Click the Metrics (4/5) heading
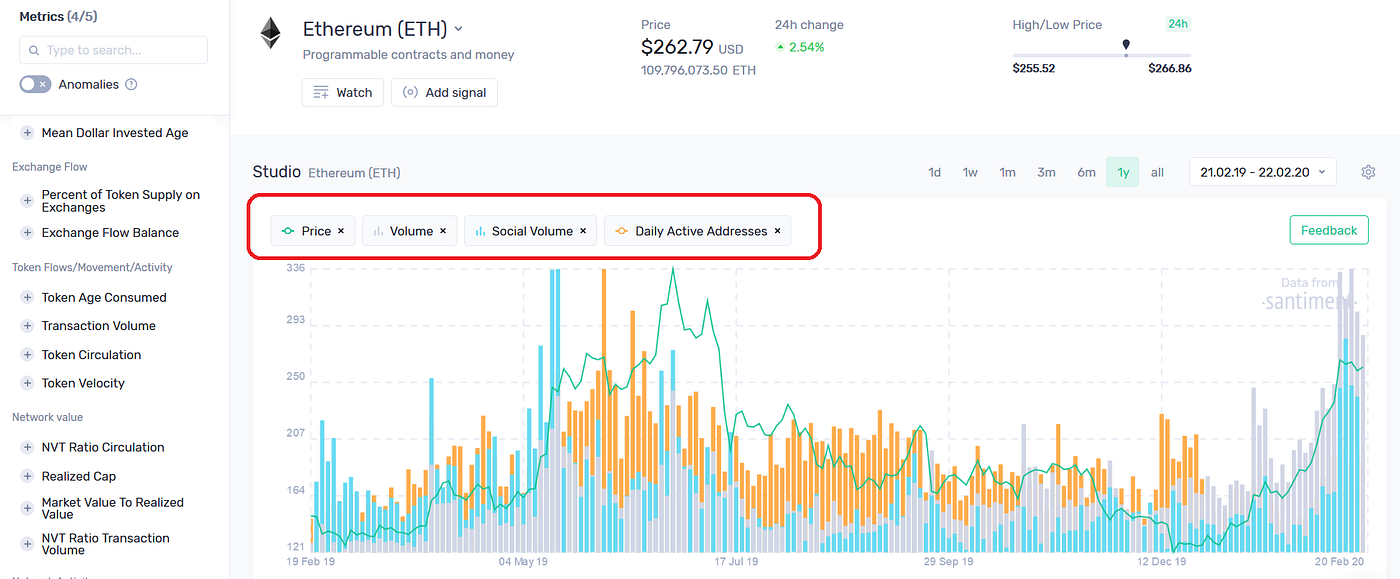The width and height of the screenshot is (1400, 579). point(58,17)
